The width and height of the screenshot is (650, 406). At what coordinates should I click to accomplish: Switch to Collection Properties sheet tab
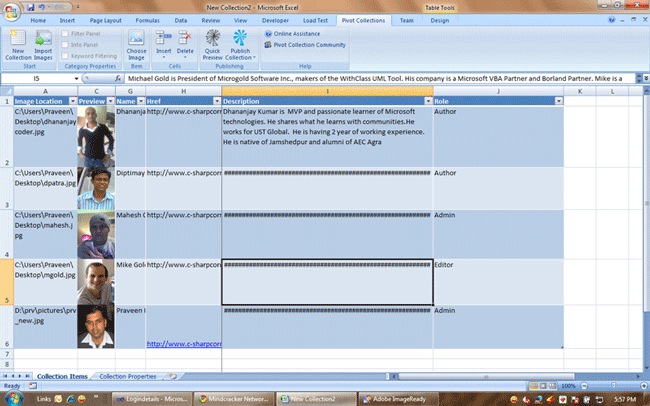tap(128, 377)
